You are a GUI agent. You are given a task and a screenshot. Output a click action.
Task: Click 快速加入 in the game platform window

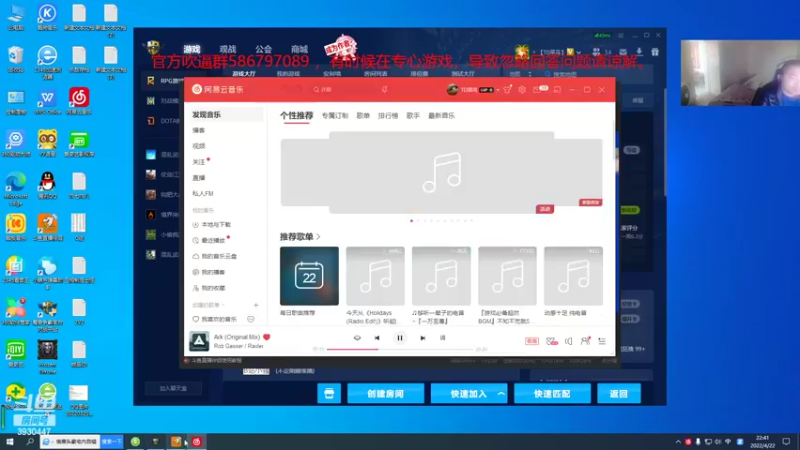pos(468,394)
